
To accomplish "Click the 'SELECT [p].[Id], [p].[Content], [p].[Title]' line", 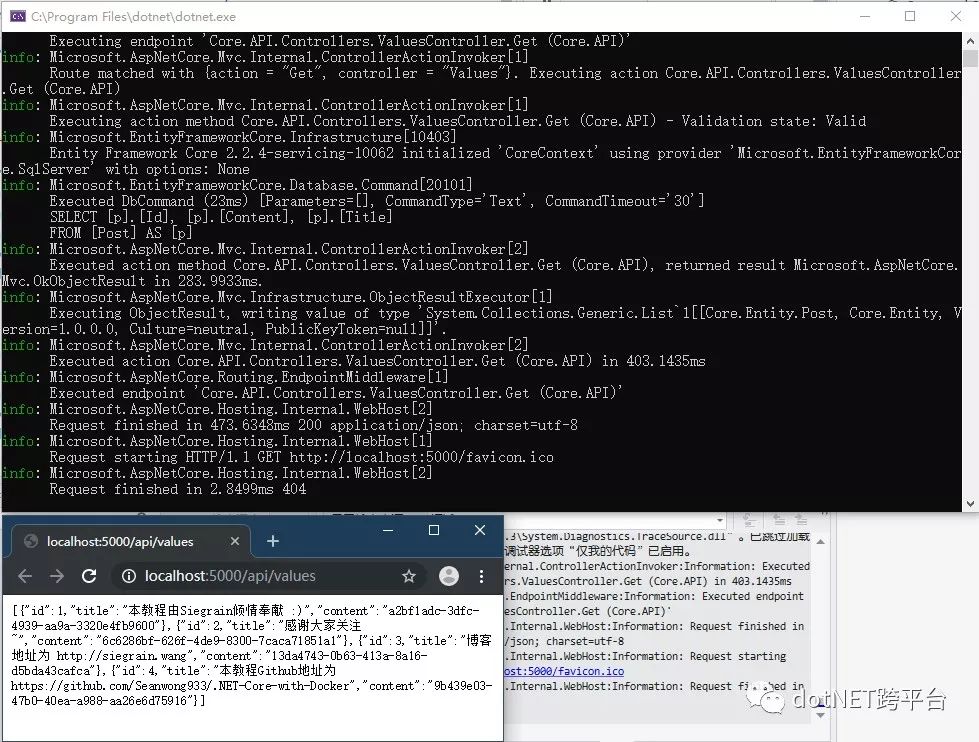I will pos(221,217).
